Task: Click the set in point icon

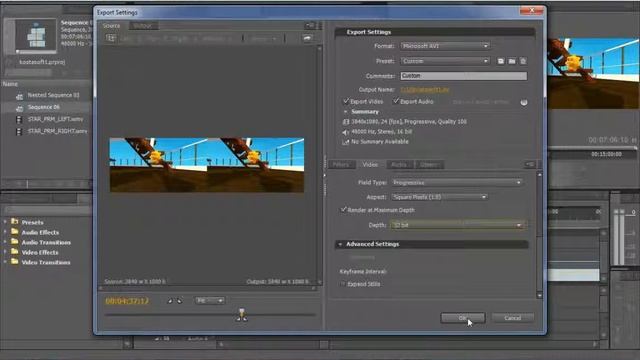Action: [170, 301]
